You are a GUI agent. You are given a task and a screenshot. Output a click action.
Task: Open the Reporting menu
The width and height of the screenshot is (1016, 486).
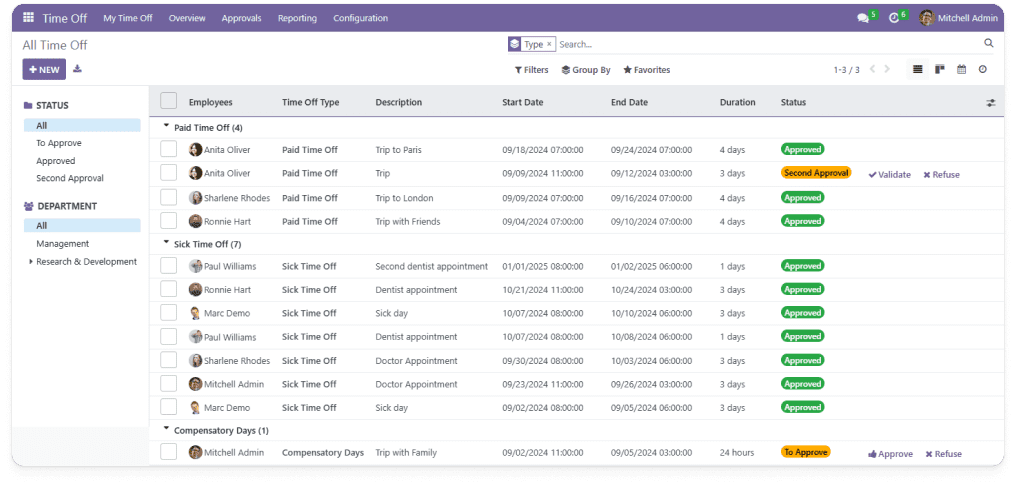pyautogui.click(x=297, y=18)
